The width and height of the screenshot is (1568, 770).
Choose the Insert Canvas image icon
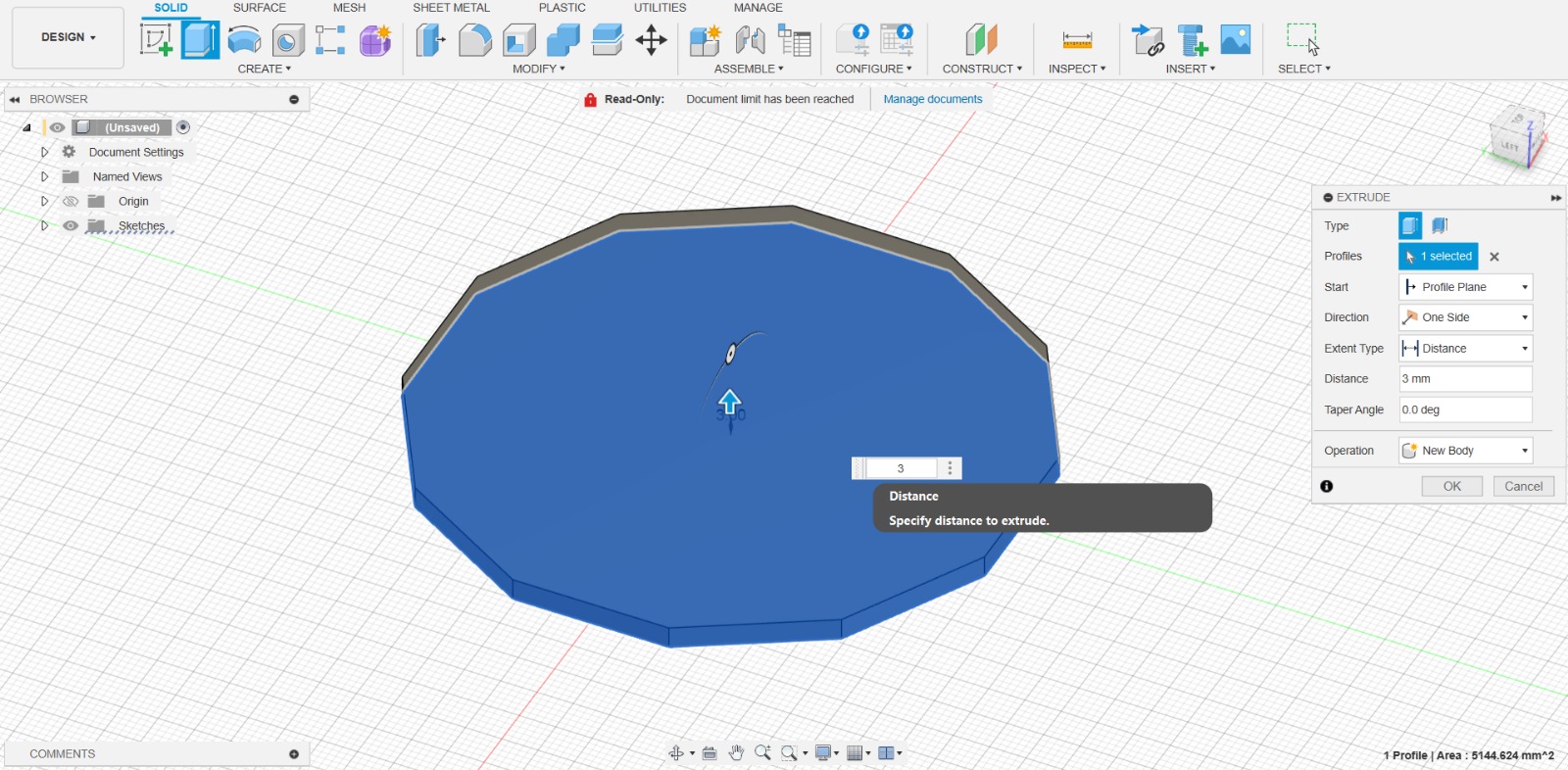coord(1236,40)
